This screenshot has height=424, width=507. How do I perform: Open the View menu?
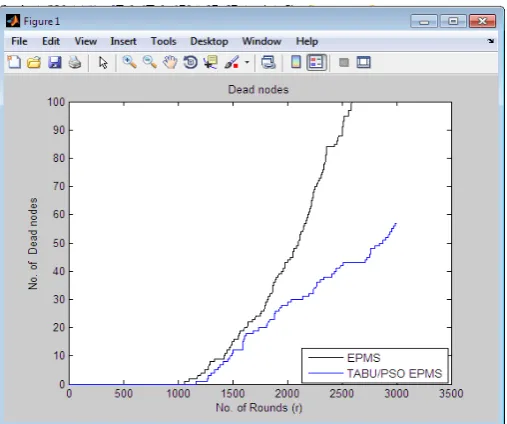point(86,41)
